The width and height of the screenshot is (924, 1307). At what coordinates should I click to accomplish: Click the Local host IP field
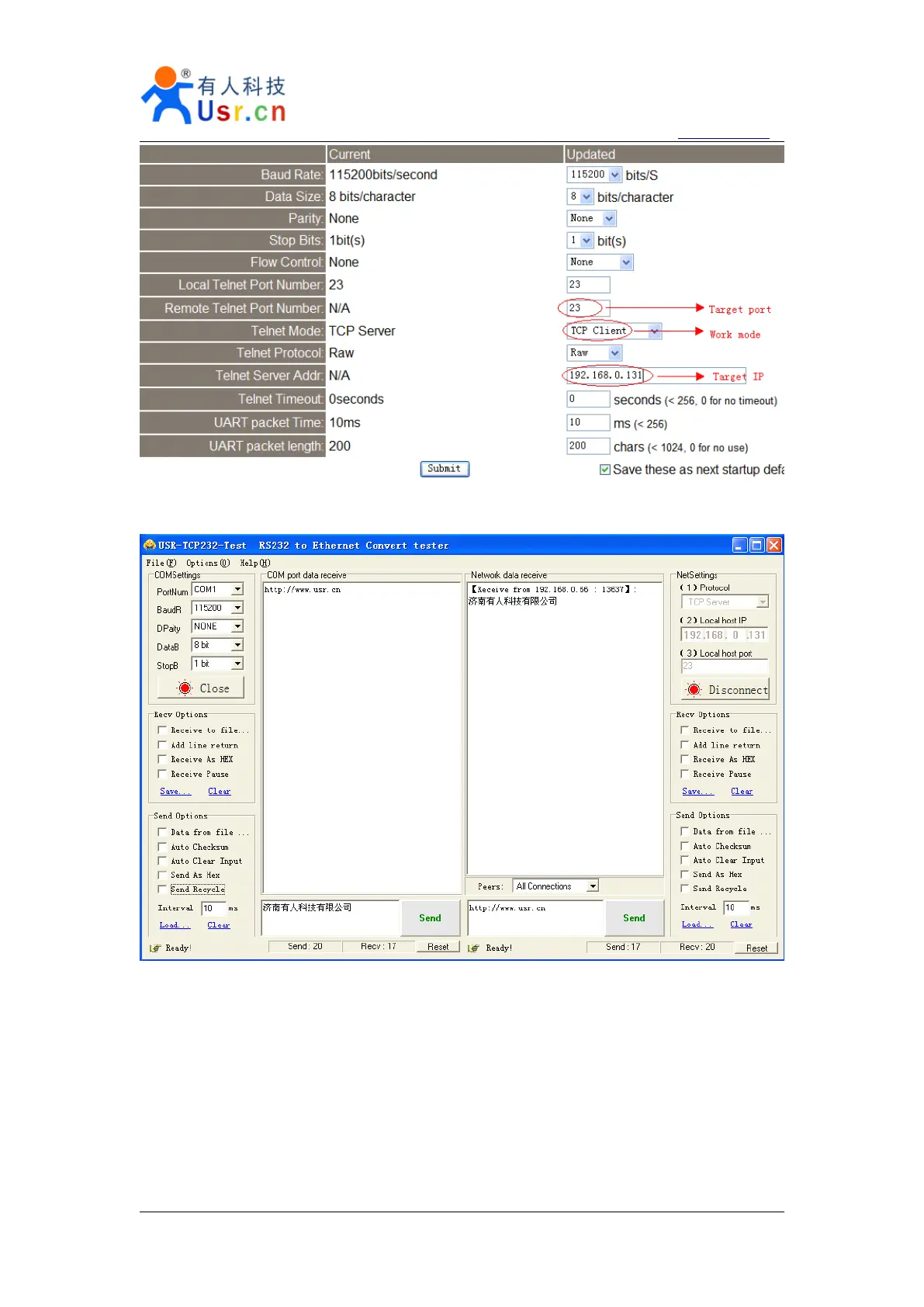(724, 635)
